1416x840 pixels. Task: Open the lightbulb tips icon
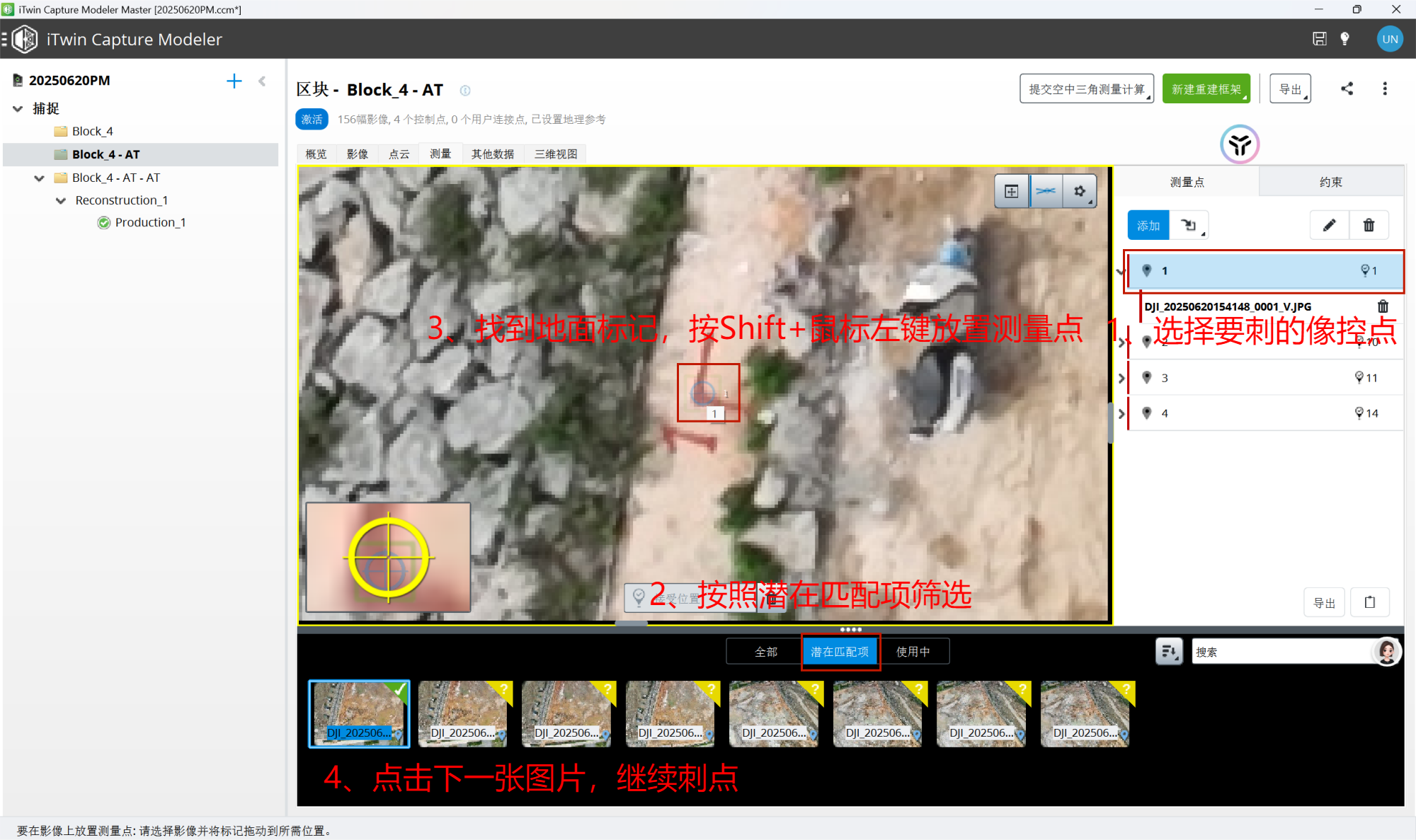point(1344,39)
